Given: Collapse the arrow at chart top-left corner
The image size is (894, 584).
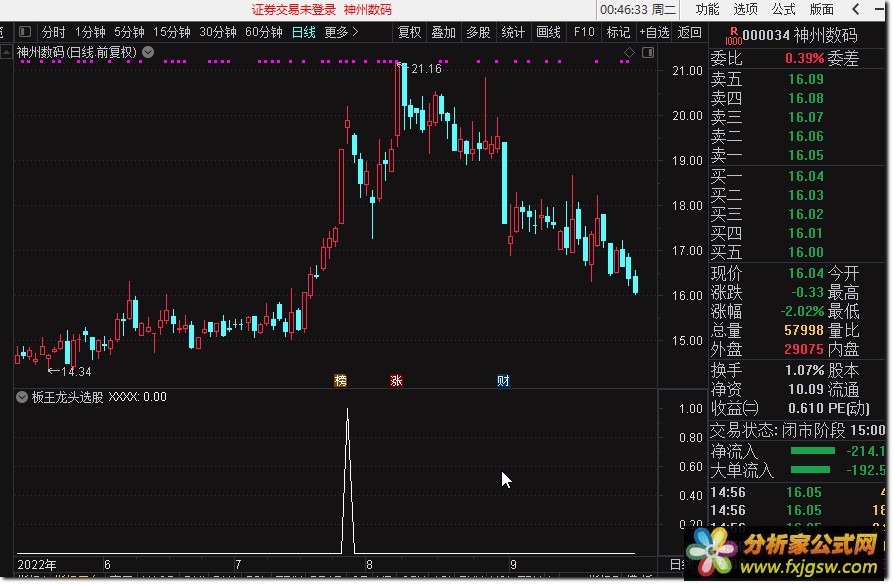Looking at the screenshot, I should pyautogui.click(x=6, y=52).
